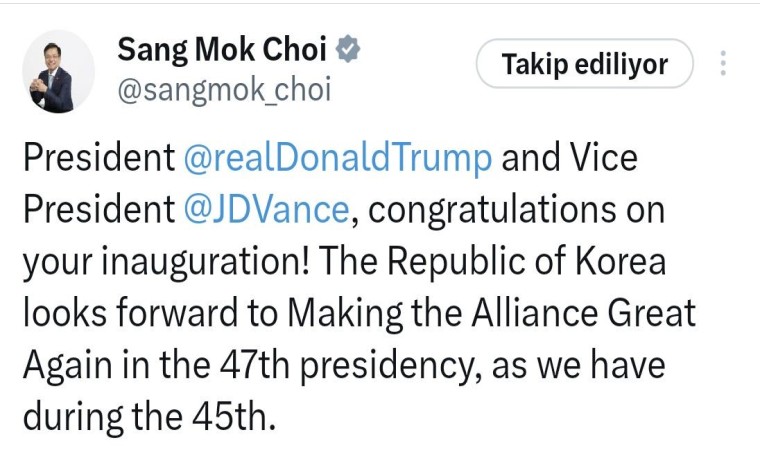
Task: Open the three-dot more options menu
Action: (723, 64)
